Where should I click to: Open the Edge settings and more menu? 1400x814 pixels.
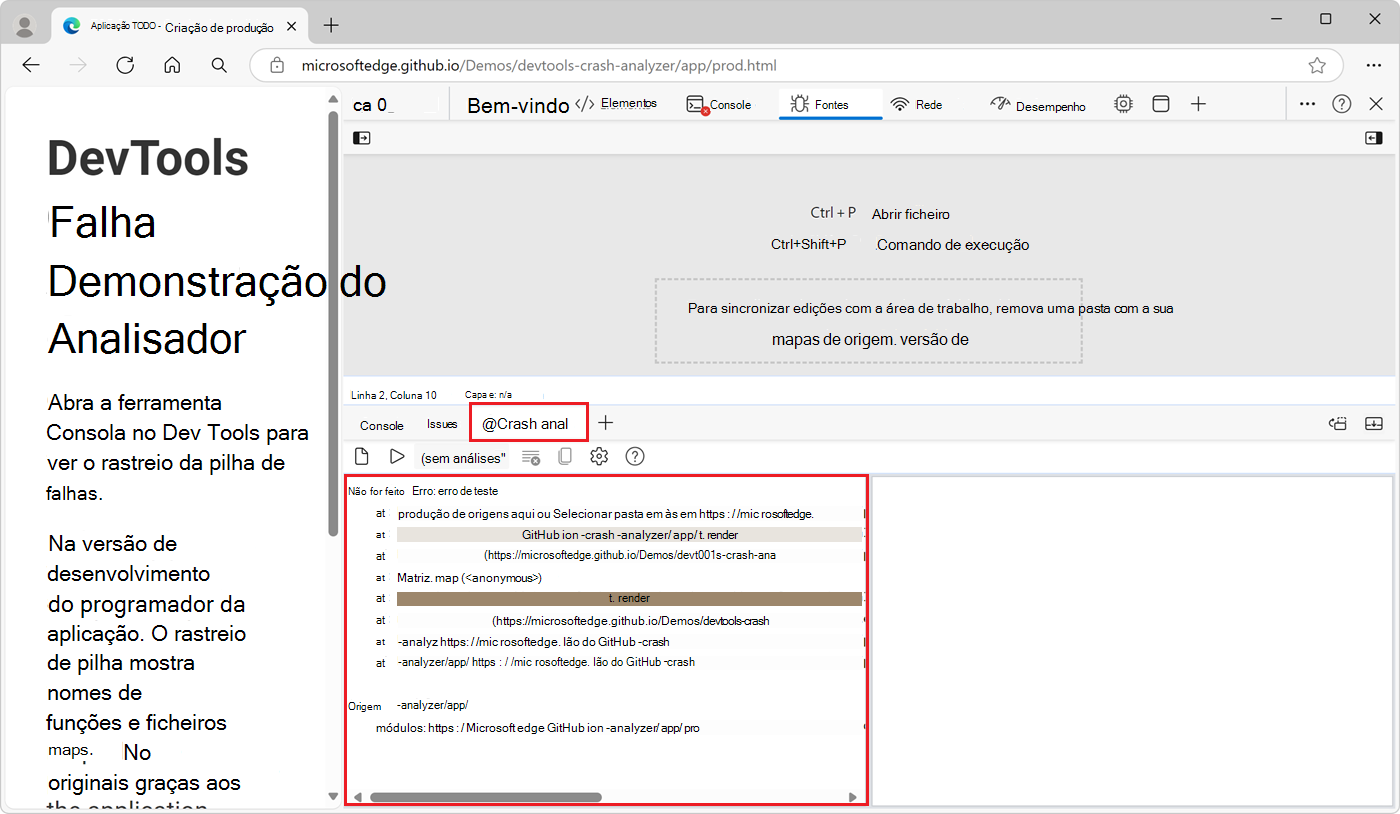tap(1375, 65)
